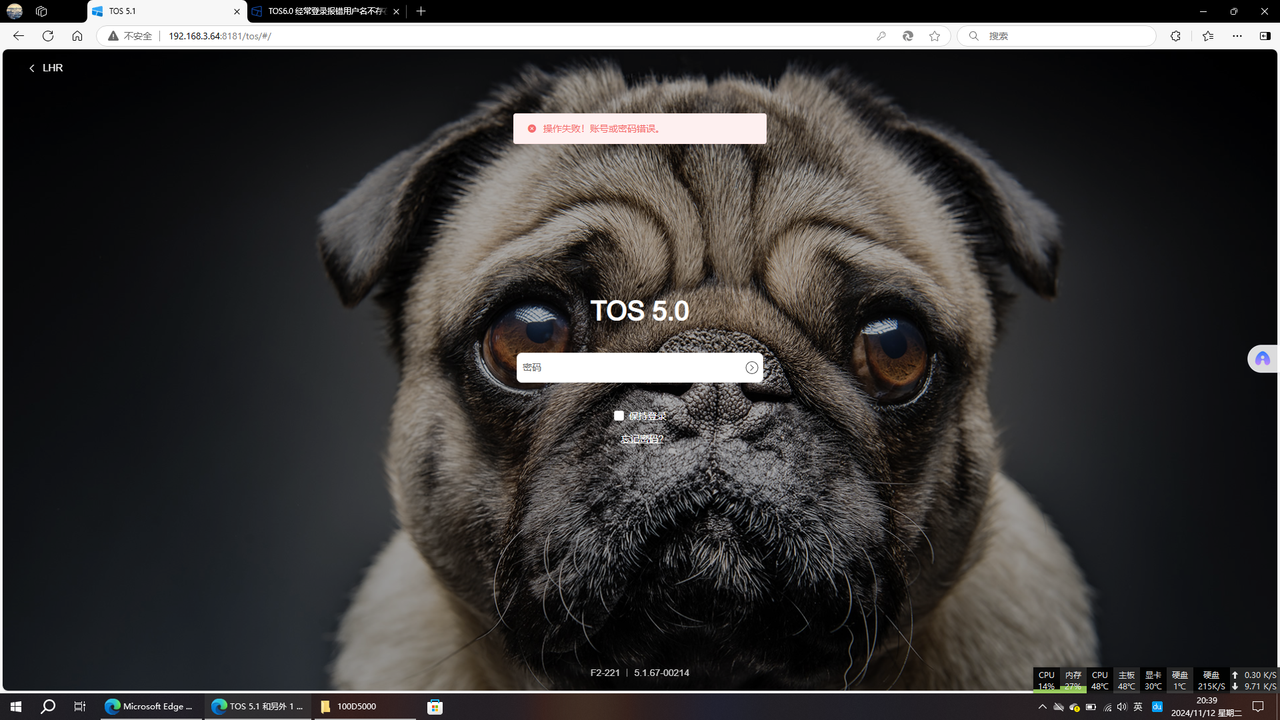
Task: Reload the current page
Action: coord(48,36)
